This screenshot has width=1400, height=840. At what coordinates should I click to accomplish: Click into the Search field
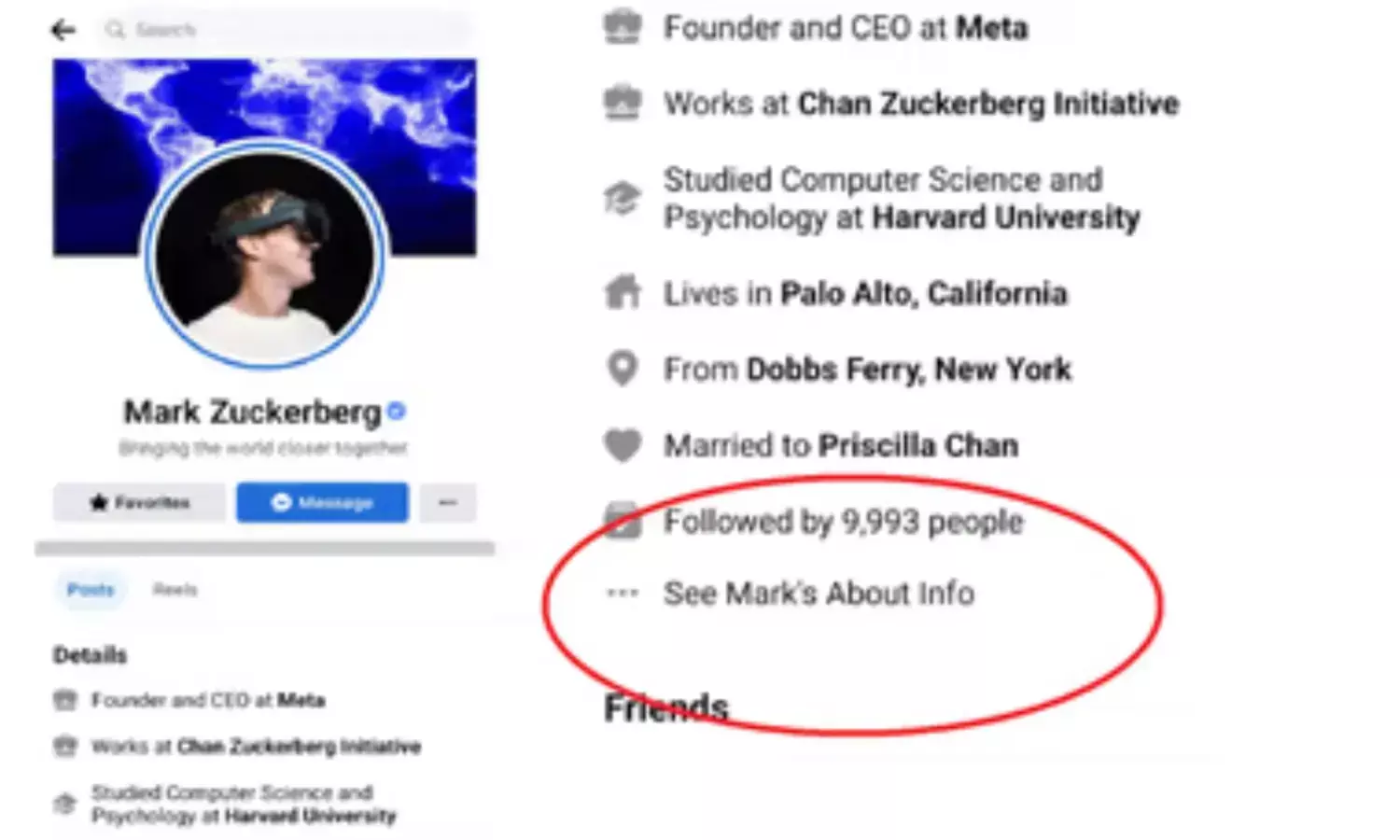coord(284,30)
